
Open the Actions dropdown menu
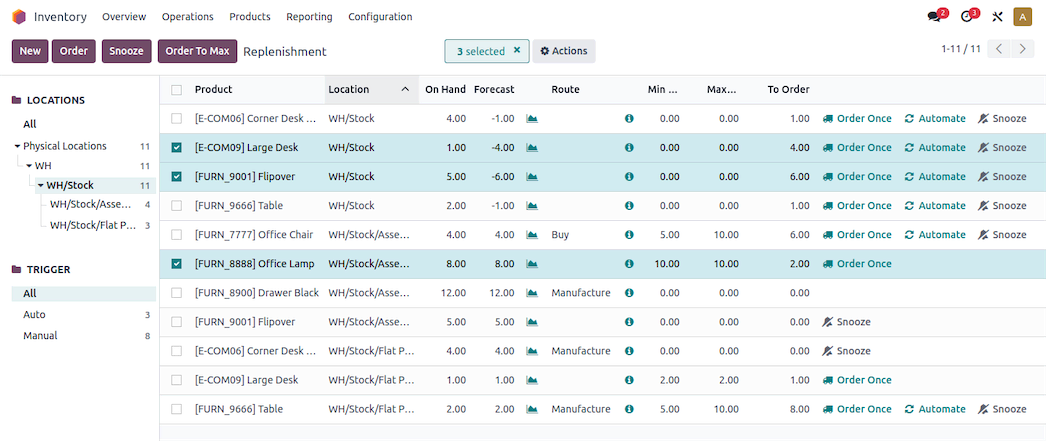(x=563, y=51)
